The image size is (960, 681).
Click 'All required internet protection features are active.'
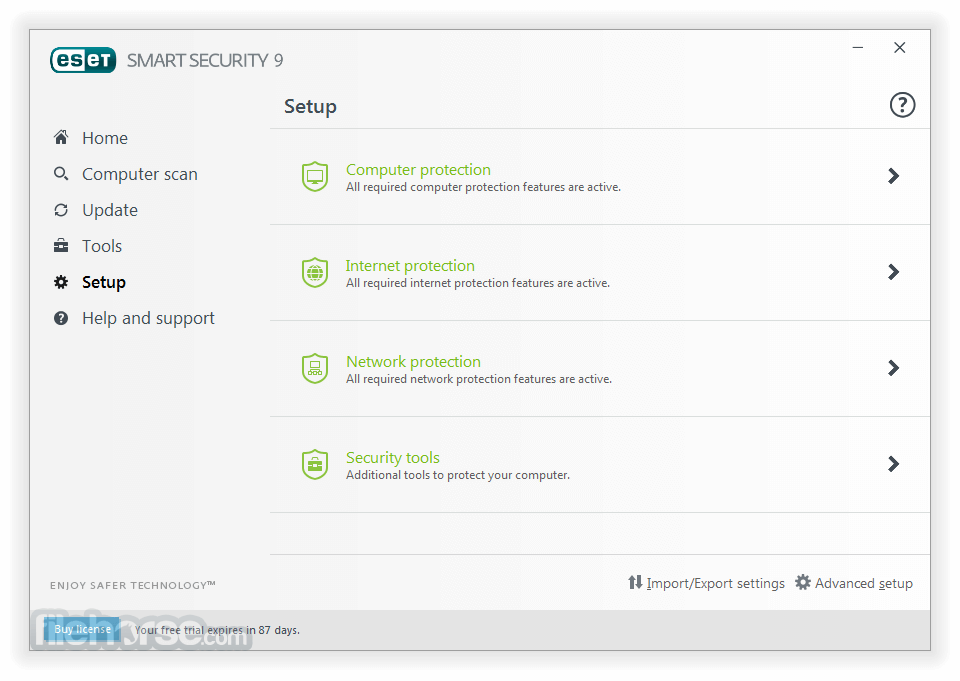478,283
